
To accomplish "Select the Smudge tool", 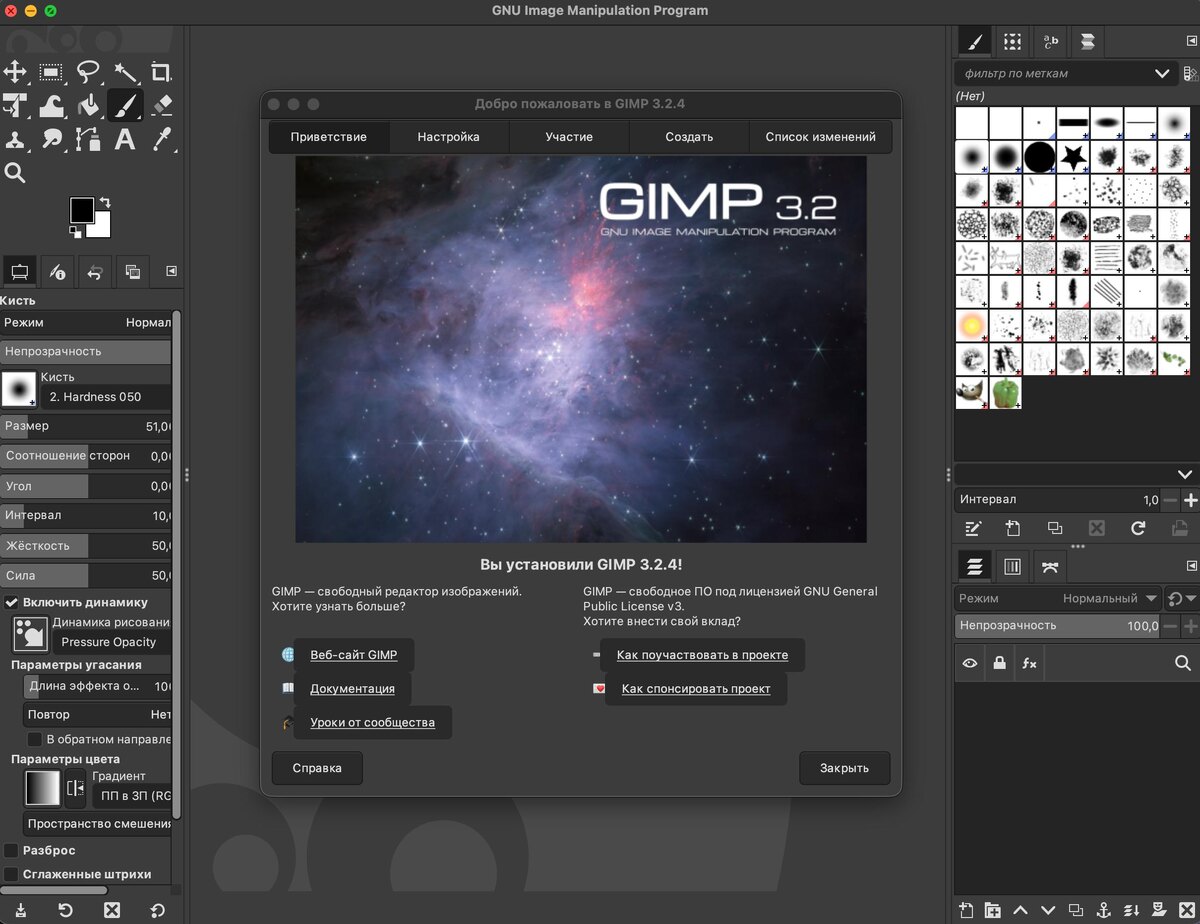I will coord(51,139).
